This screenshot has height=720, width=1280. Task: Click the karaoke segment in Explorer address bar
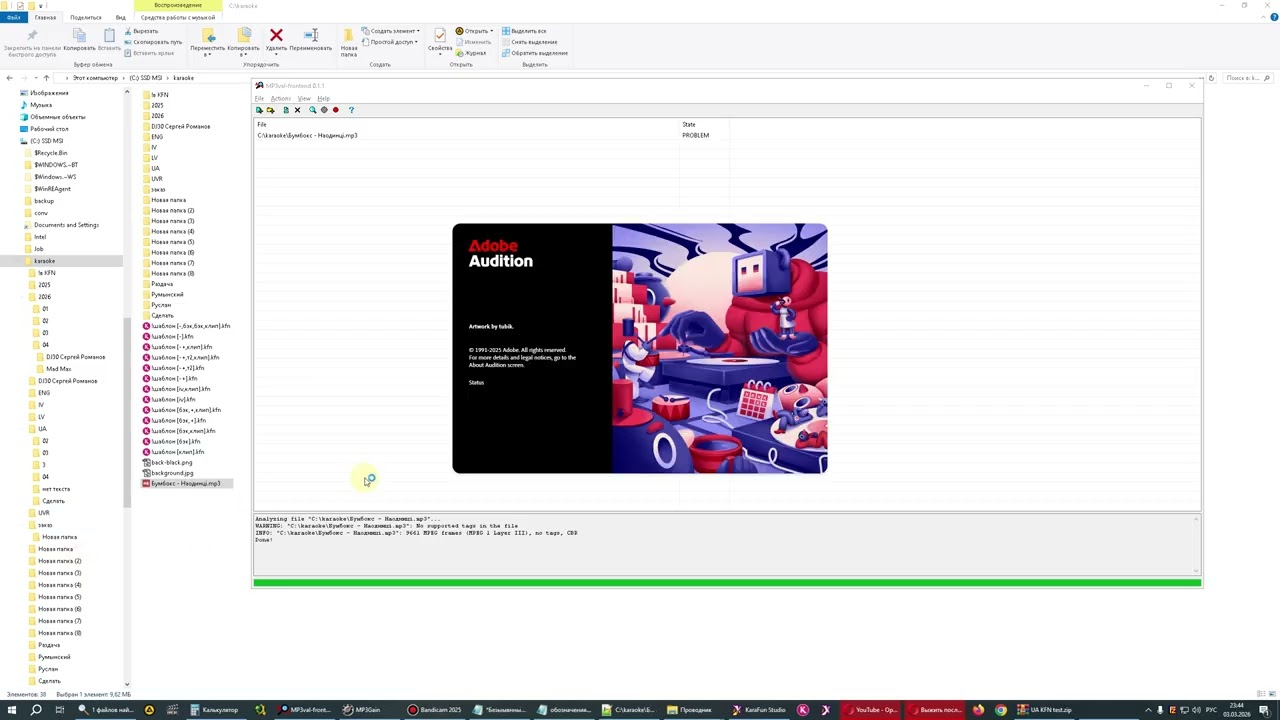[183, 78]
